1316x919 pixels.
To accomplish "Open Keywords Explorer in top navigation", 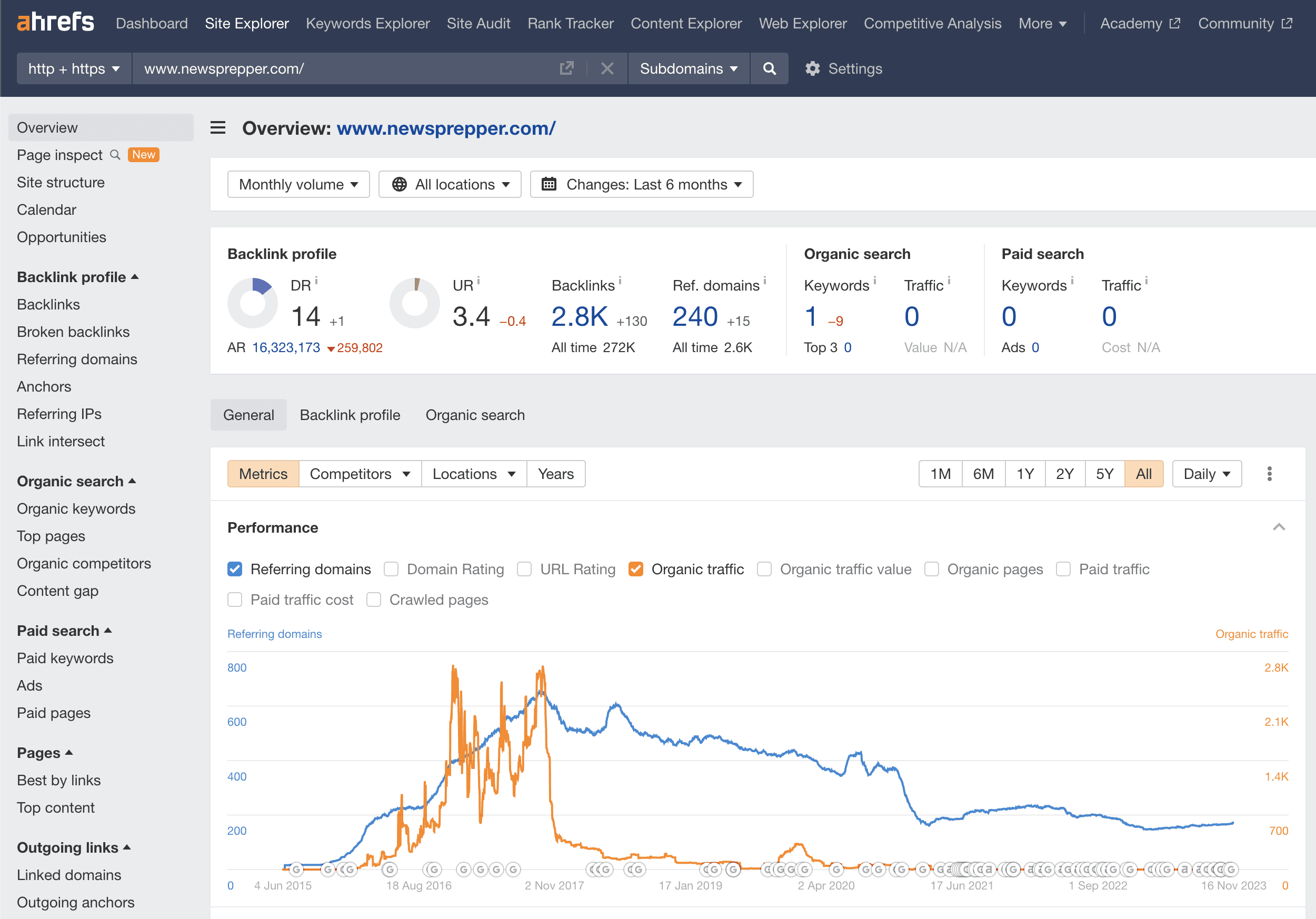I will pyautogui.click(x=367, y=24).
